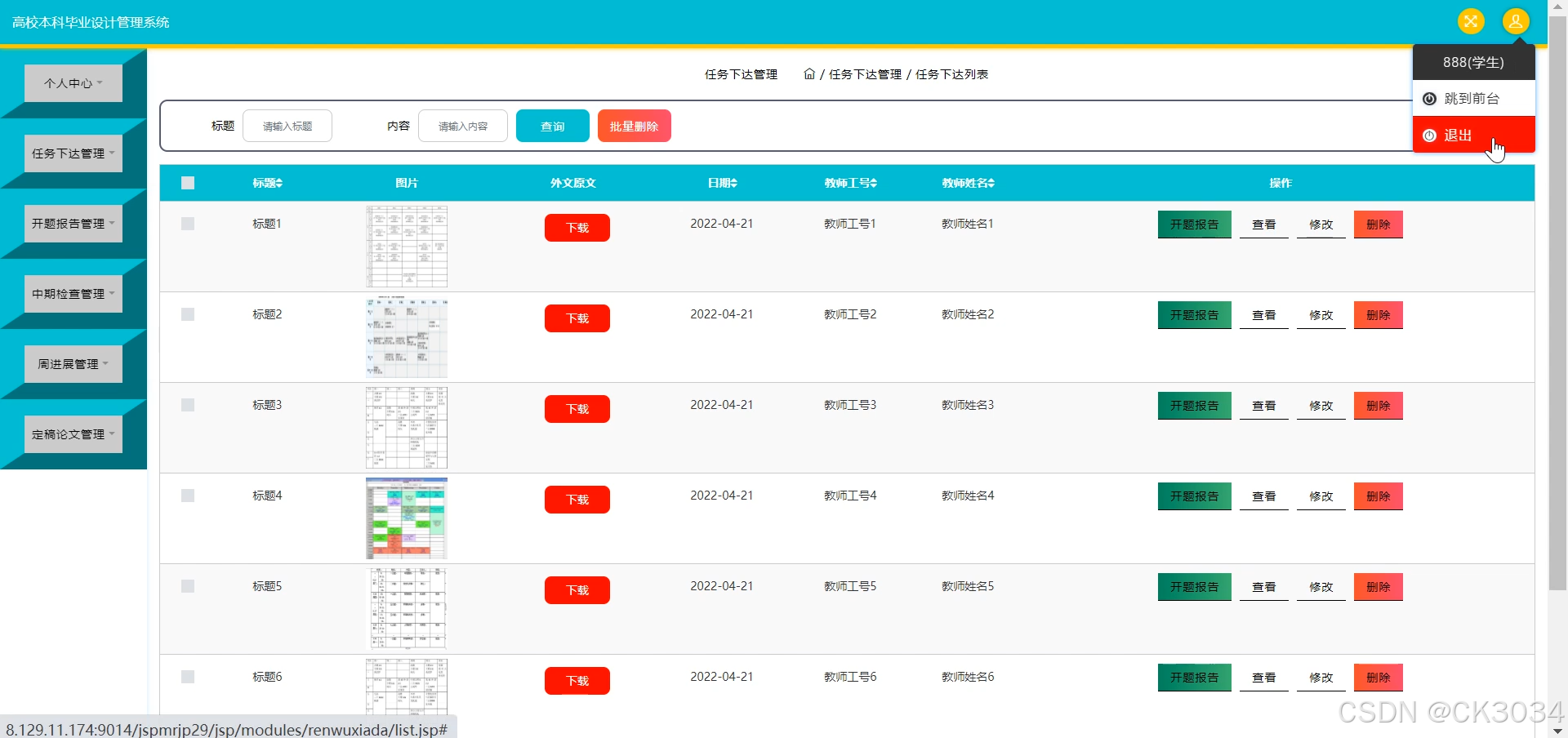
Task: Check the checkbox for 标题1 row
Action: tap(188, 224)
